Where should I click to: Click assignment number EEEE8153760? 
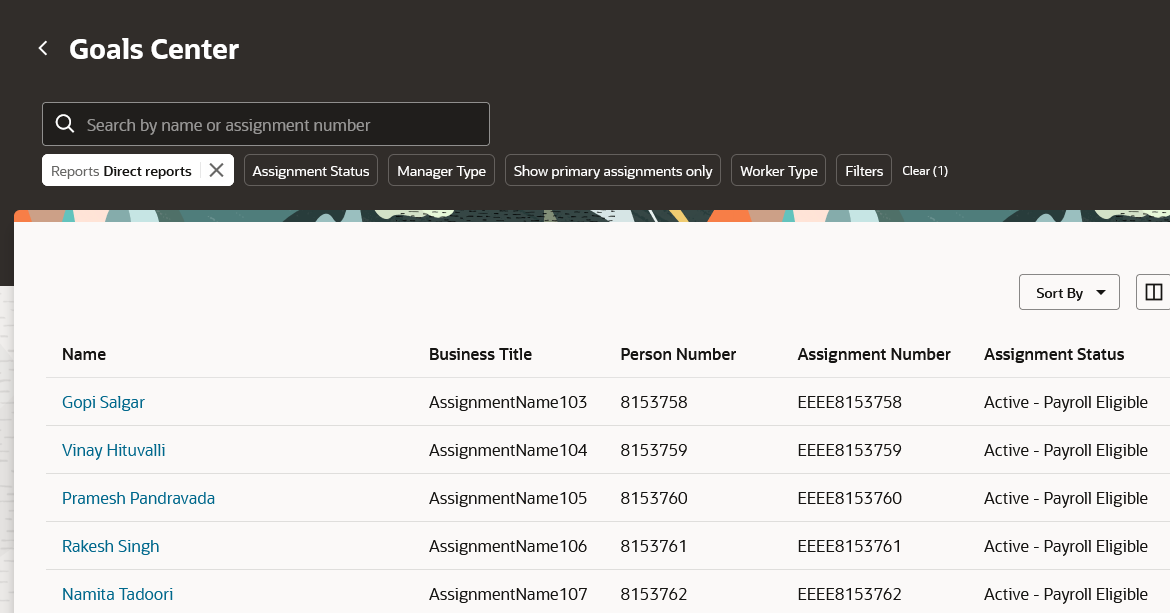(x=850, y=498)
